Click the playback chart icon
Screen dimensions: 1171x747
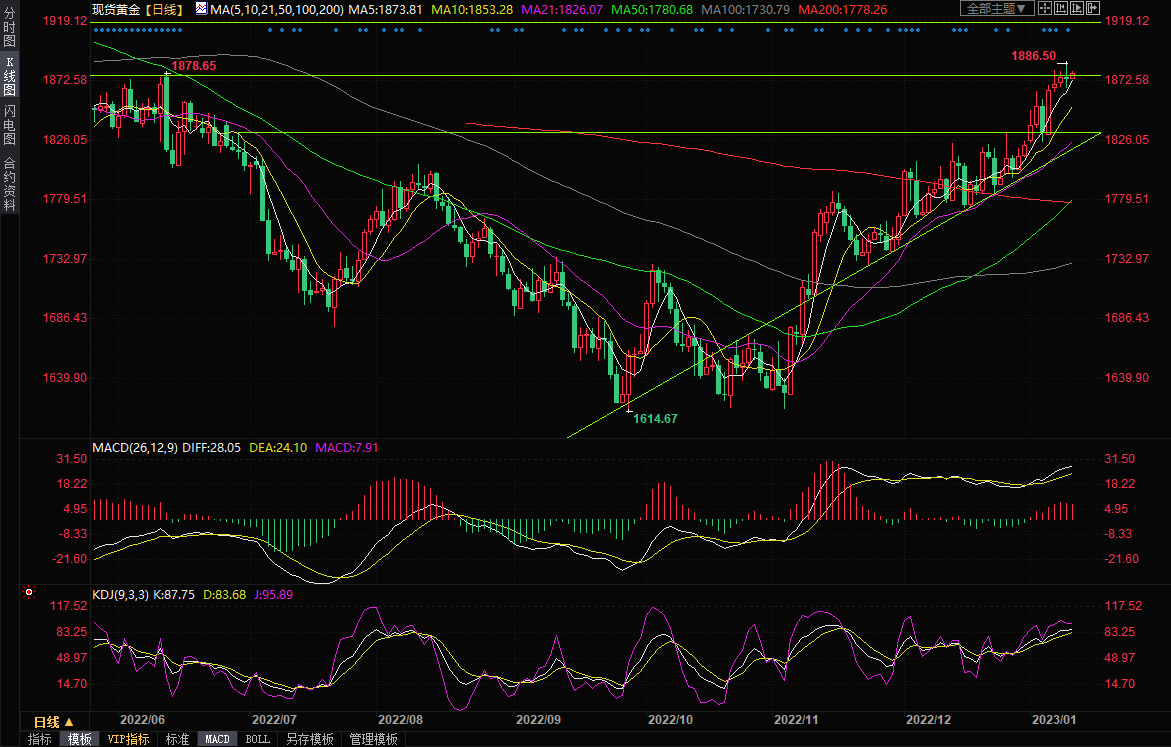click(x=1078, y=9)
